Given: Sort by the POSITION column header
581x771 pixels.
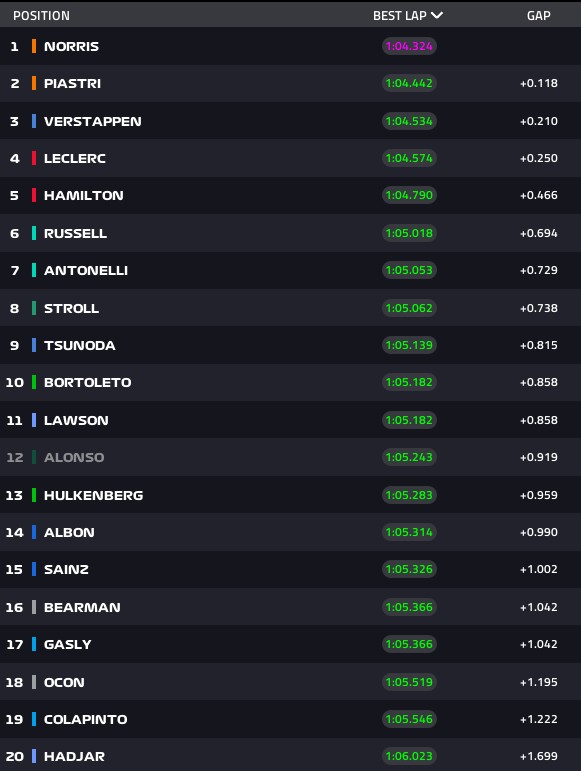Looking at the screenshot, I should 41,16.
